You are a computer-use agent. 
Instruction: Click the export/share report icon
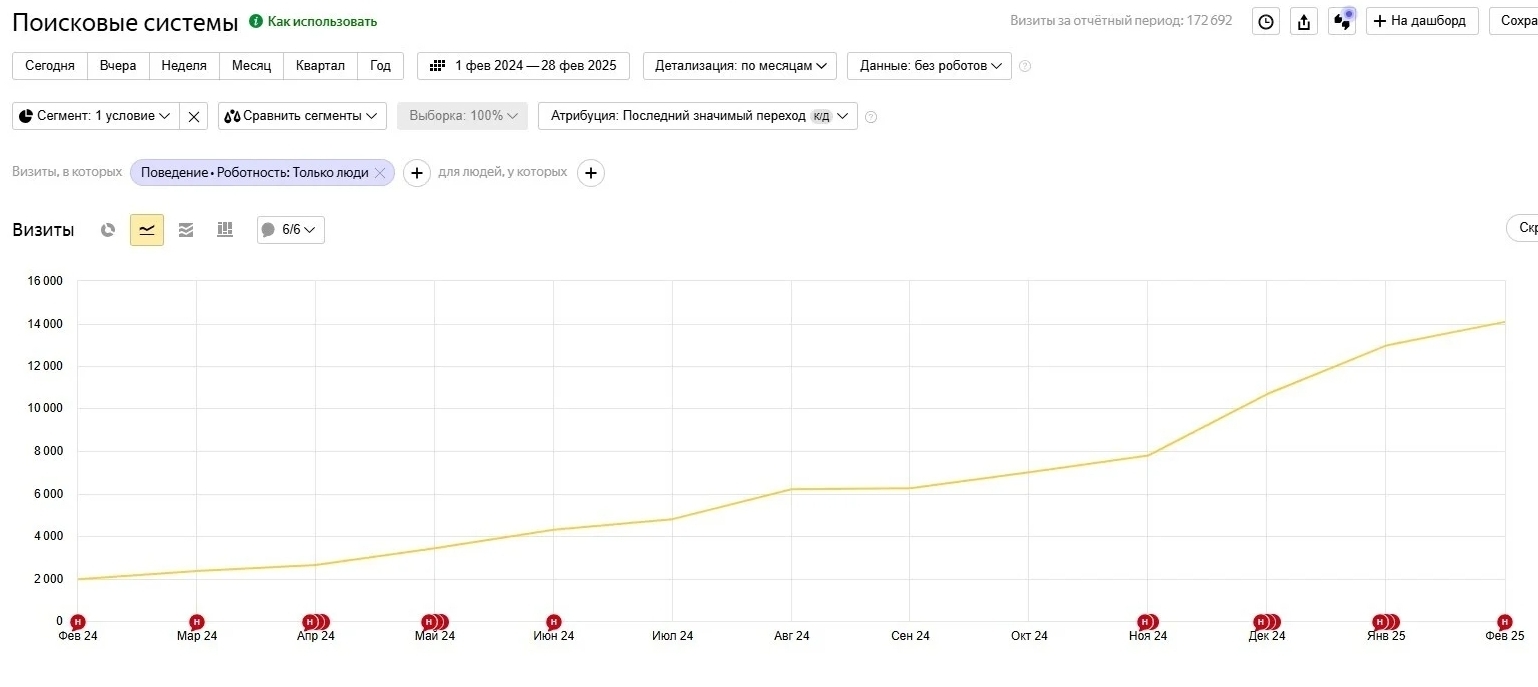[1303, 21]
